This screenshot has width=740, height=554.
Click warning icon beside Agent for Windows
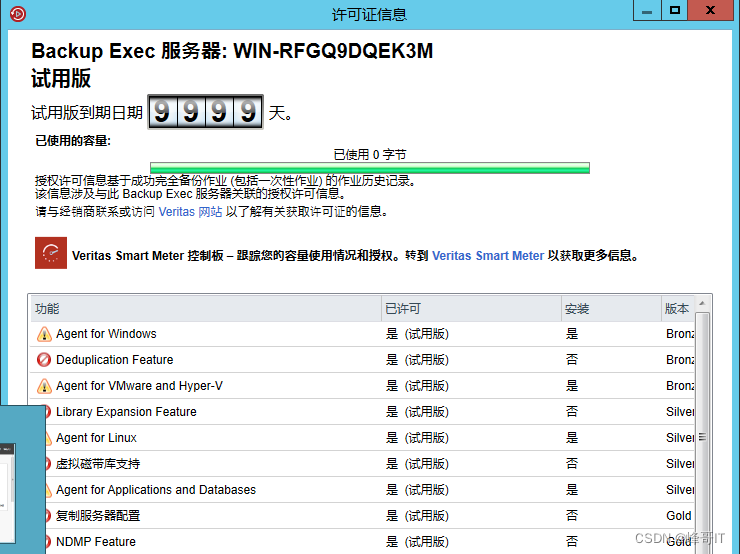pyautogui.click(x=44, y=334)
